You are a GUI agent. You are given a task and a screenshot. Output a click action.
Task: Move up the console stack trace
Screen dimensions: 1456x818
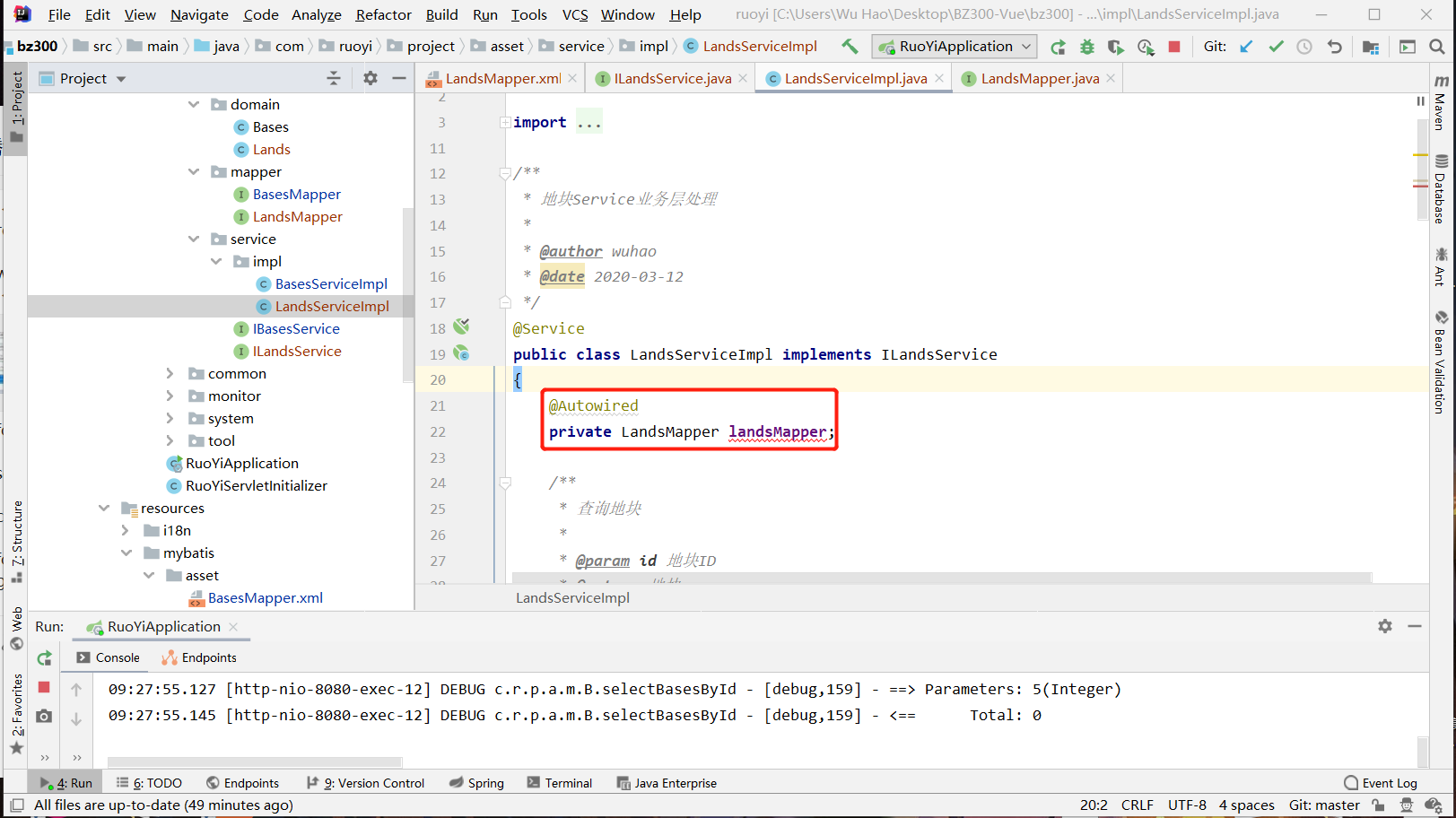click(76, 690)
